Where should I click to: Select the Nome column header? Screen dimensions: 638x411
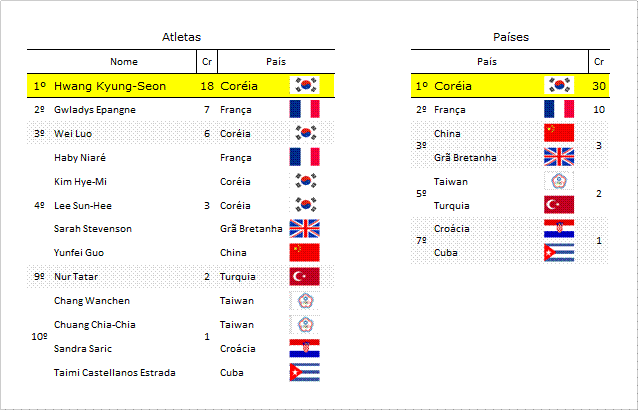(x=124, y=62)
